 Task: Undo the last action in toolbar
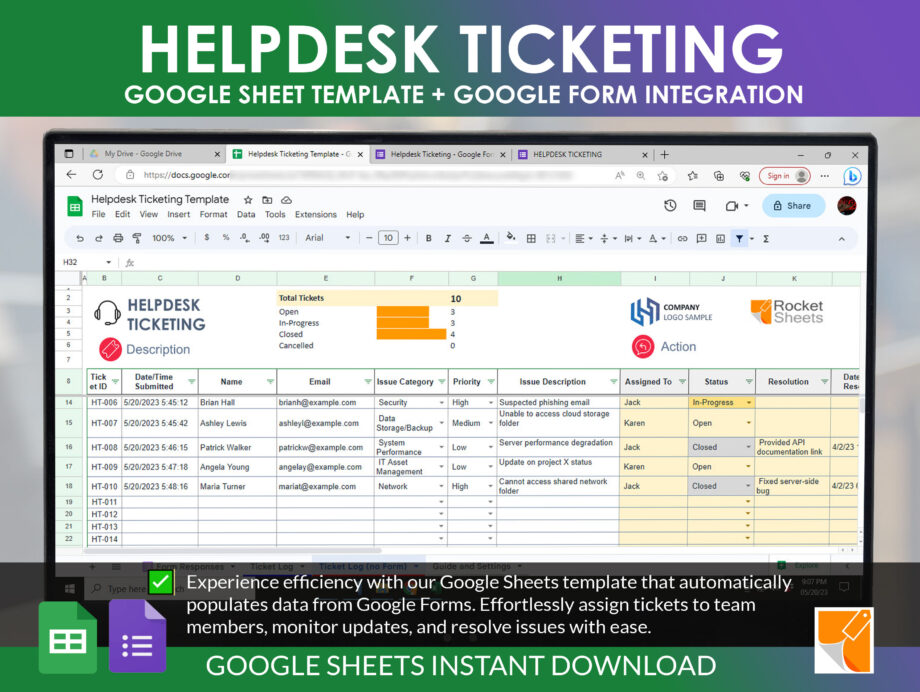pos(80,238)
